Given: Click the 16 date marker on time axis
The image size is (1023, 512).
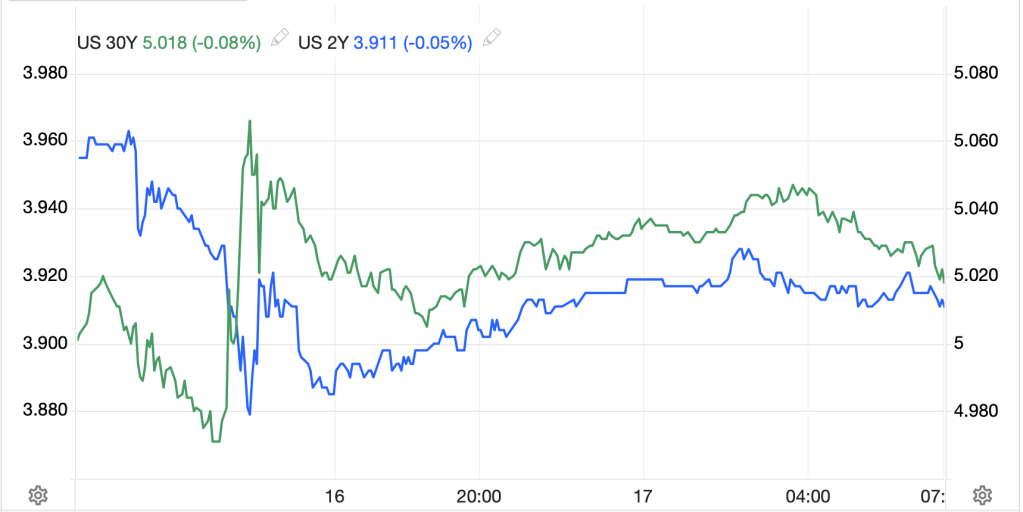Looking at the screenshot, I should click(334, 495).
